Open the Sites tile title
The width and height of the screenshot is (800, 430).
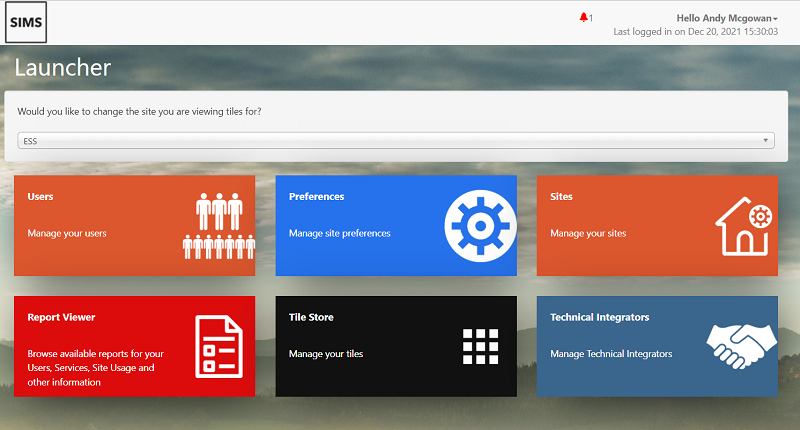[561, 196]
